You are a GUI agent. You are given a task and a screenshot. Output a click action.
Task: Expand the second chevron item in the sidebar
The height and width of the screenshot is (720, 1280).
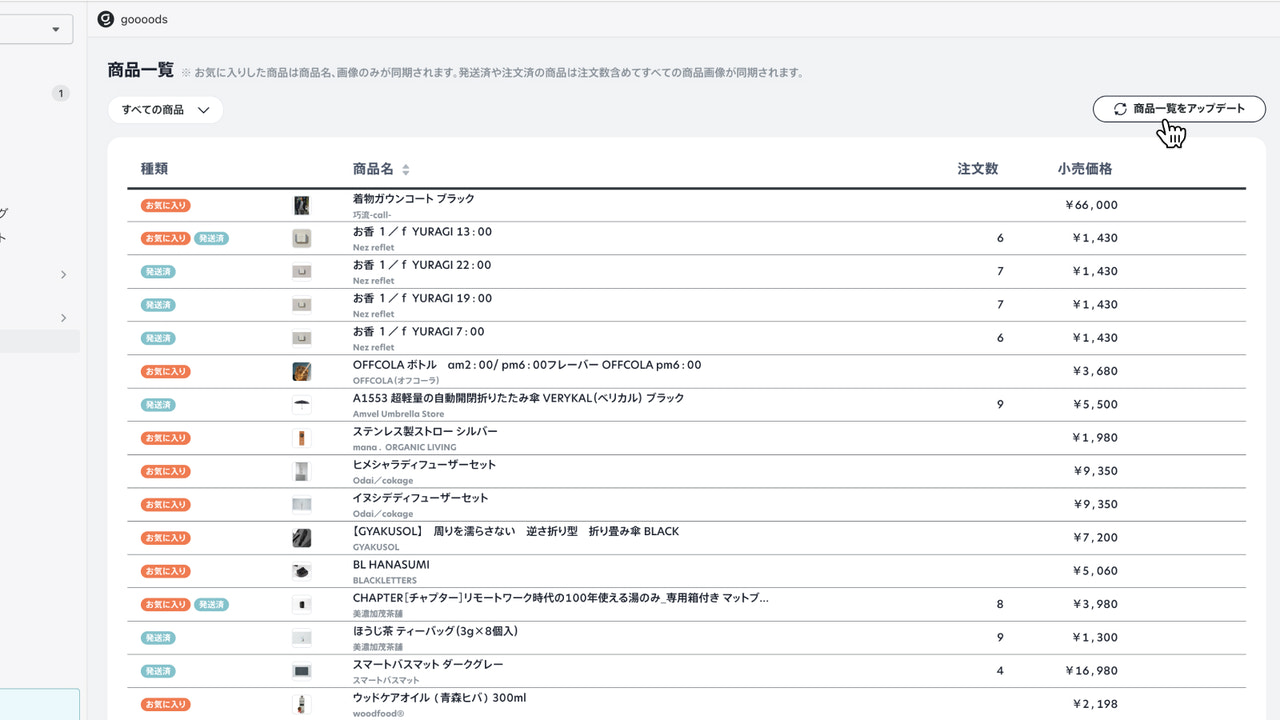point(63,318)
